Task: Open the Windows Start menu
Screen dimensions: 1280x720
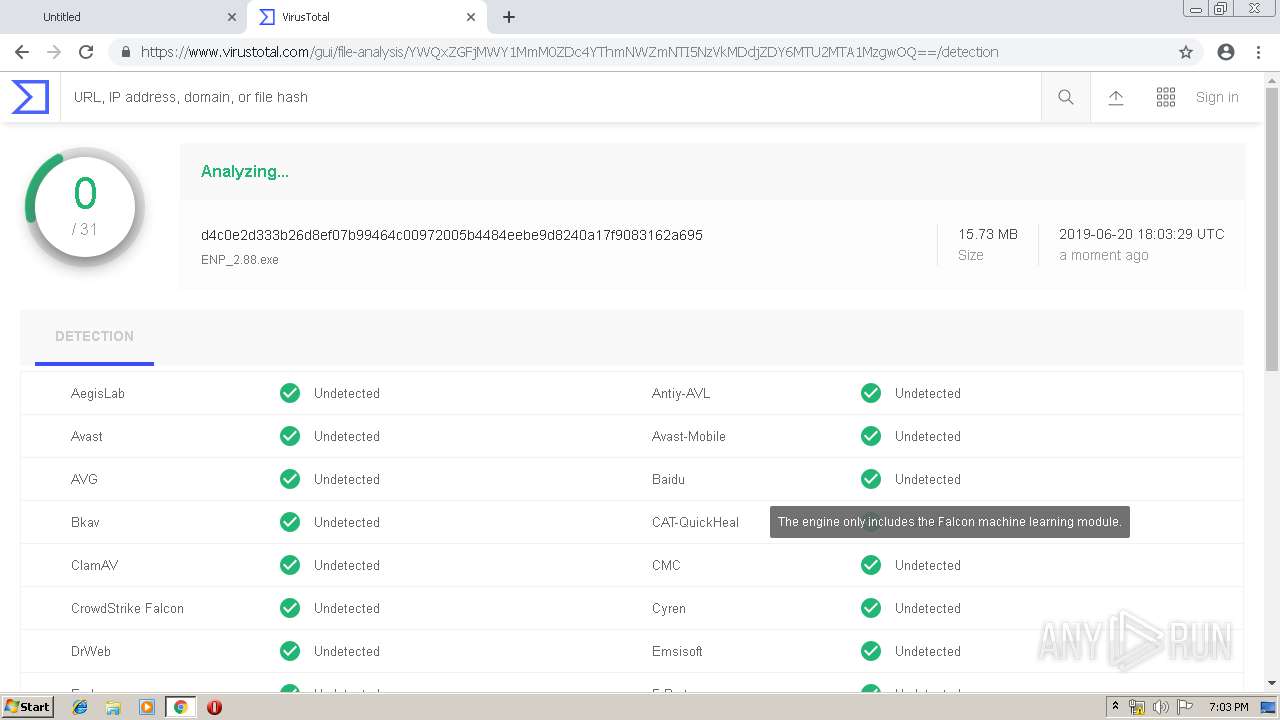Action: click(x=27, y=707)
